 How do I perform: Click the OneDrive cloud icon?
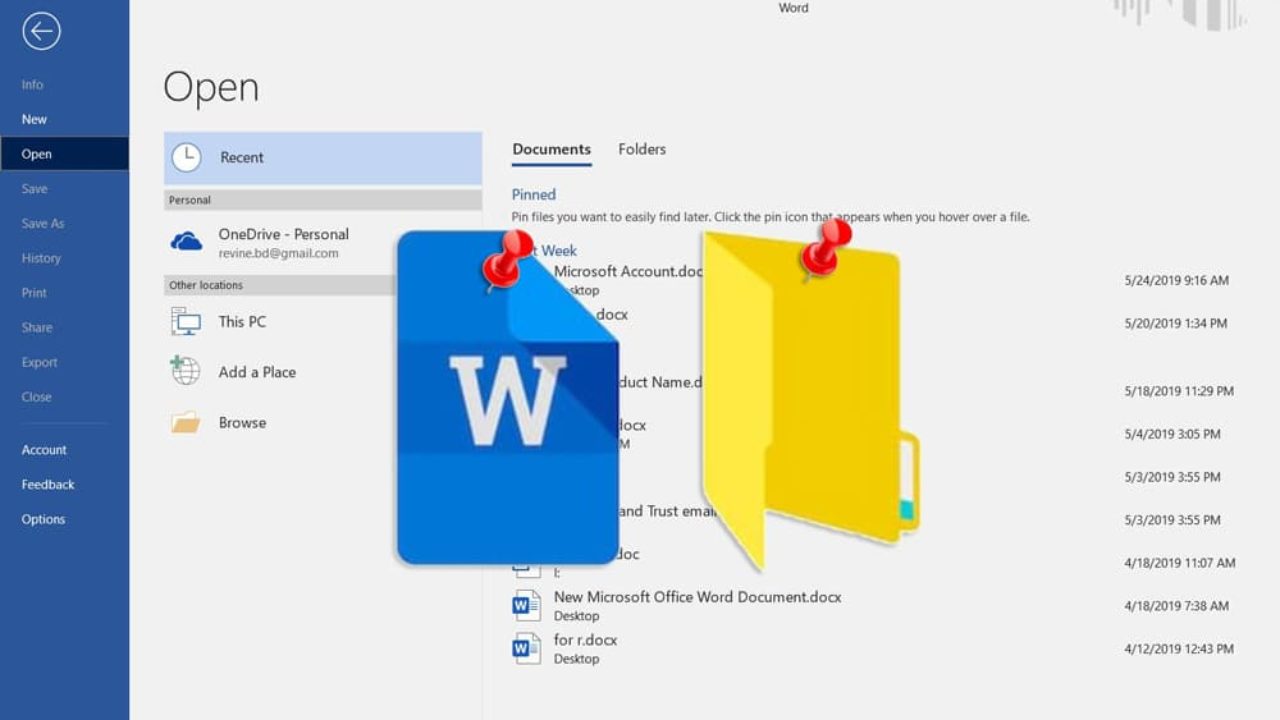coord(186,241)
